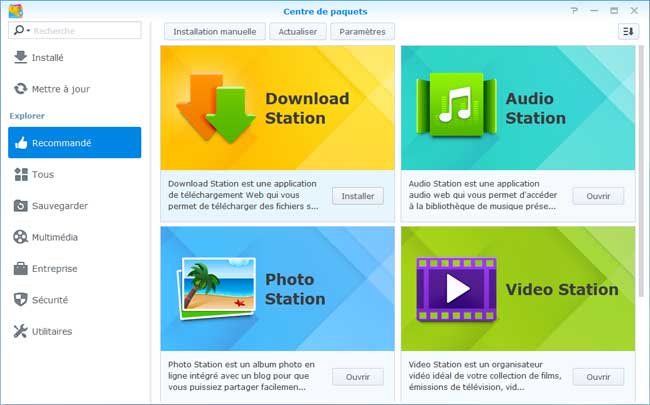Show Tous packages
Viewport: 650px width, 405px height.
point(75,175)
